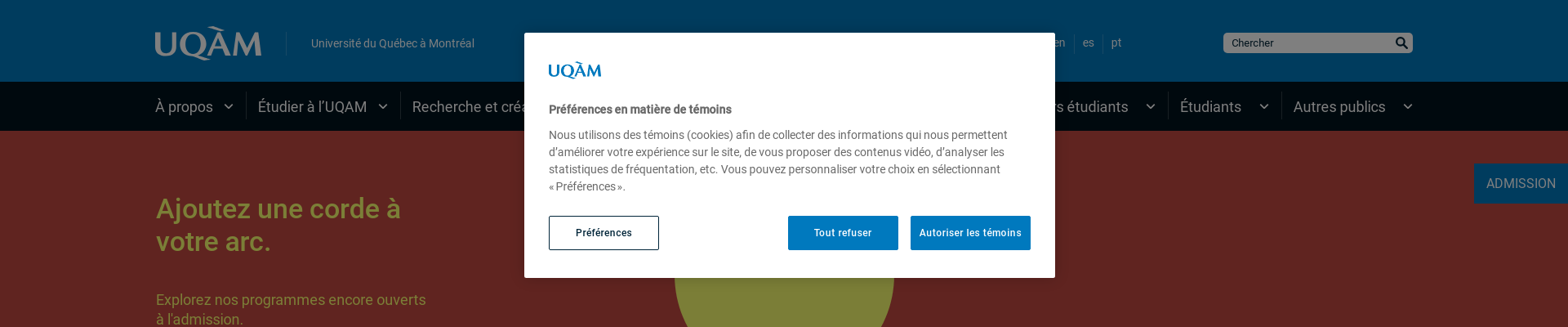1568x327 pixels.
Task: Focus the Chercher search field
Action: tap(1307, 43)
